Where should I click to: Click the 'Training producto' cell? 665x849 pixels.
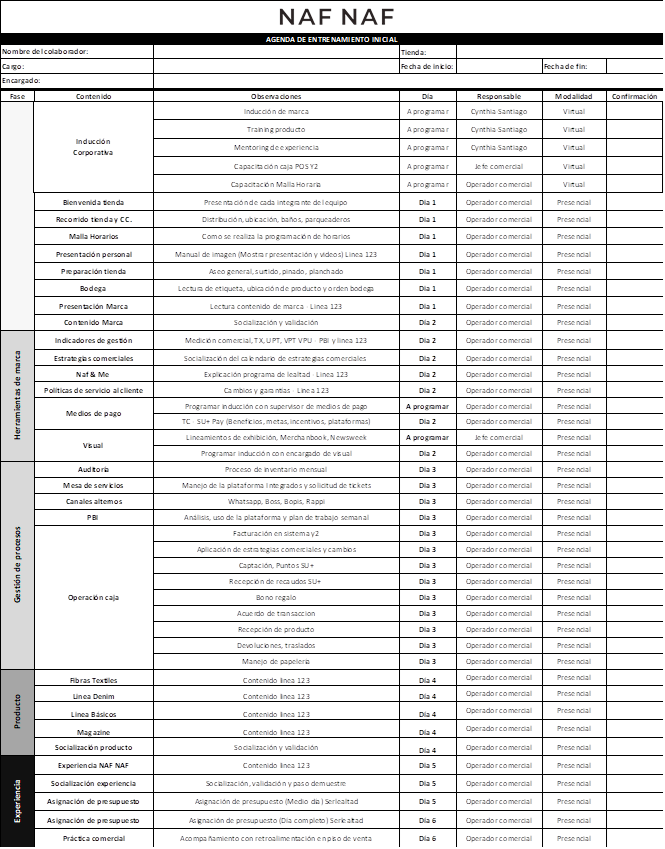point(276,129)
